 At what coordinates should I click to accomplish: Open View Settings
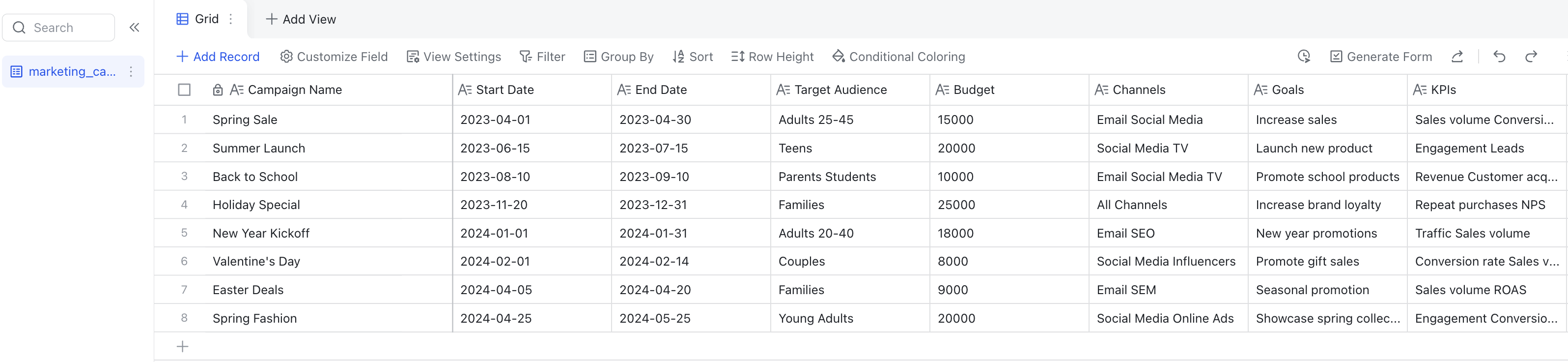tap(453, 57)
